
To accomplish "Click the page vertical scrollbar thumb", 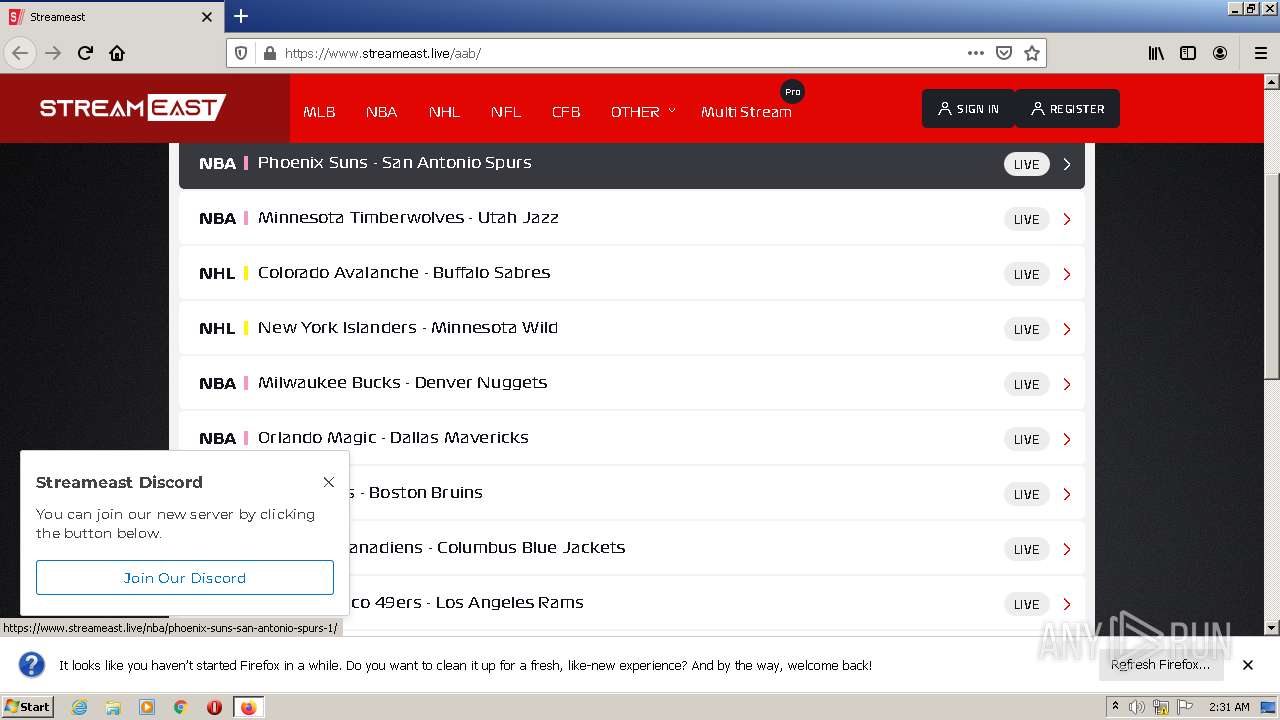I will (1272, 275).
